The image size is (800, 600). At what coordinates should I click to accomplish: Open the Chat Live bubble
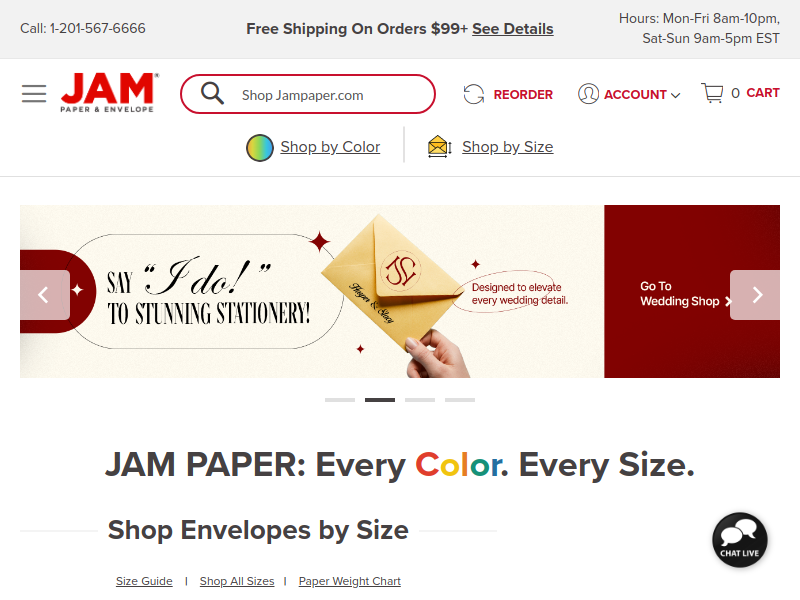(739, 540)
